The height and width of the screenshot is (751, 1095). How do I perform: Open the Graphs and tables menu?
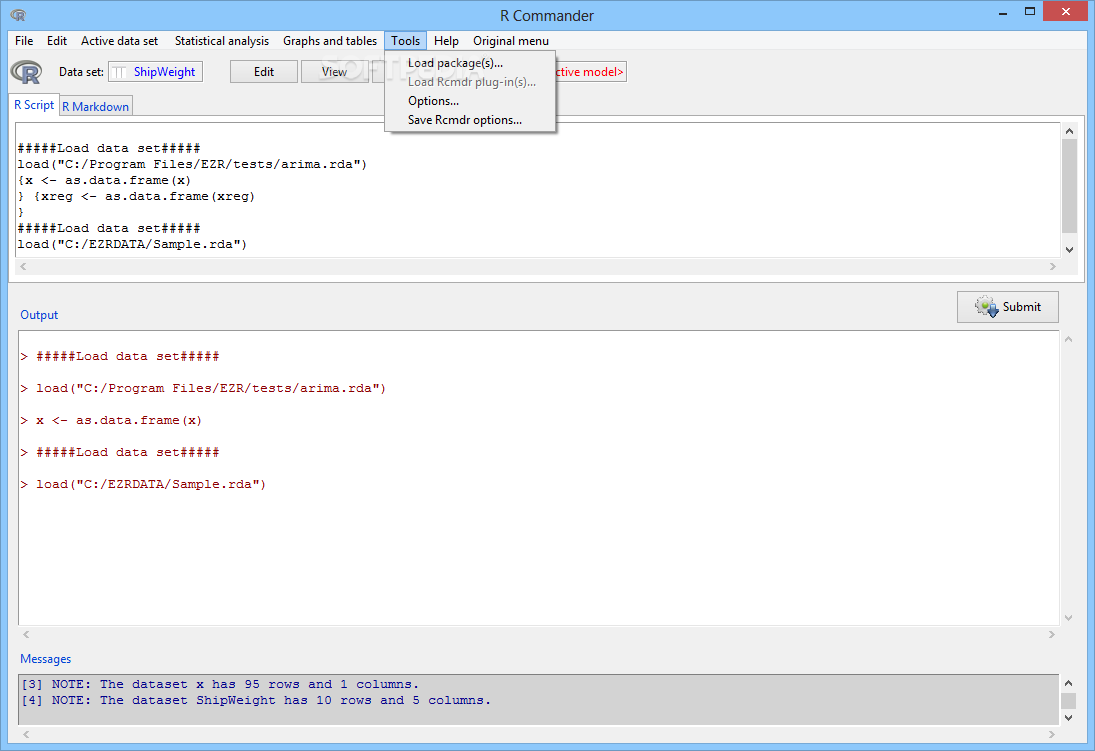330,41
